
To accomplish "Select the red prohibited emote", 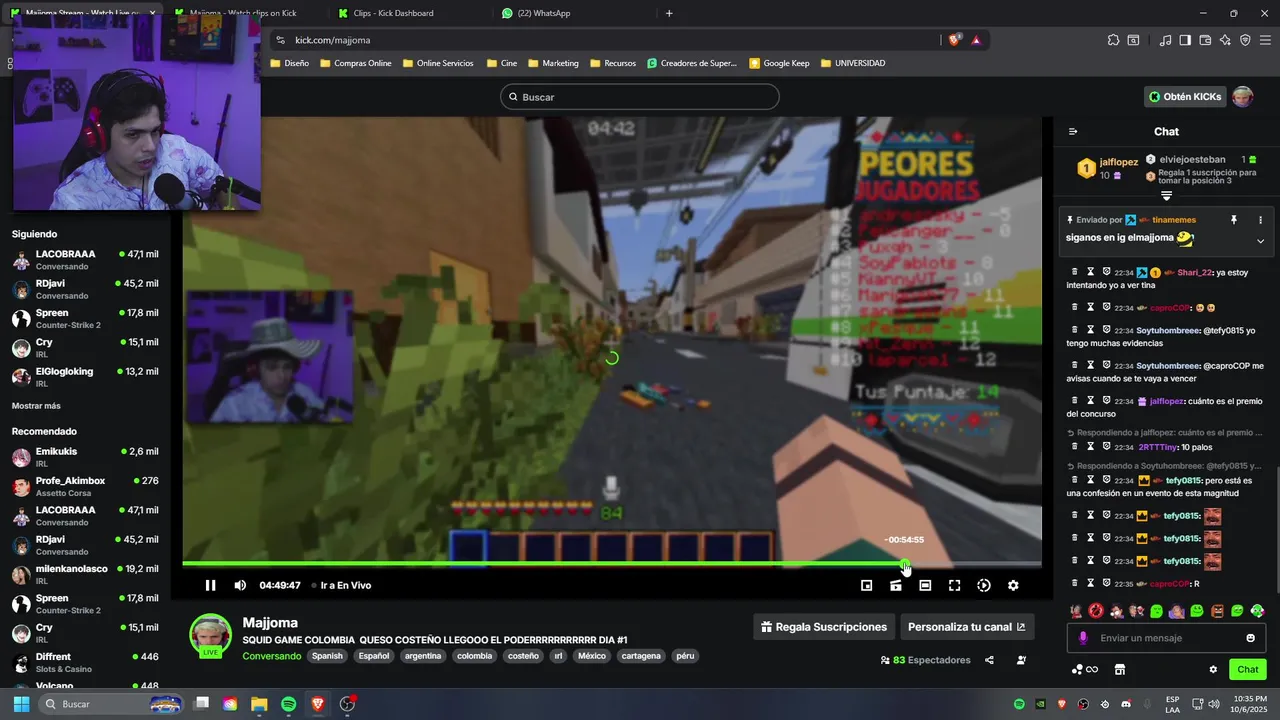I will click(1096, 611).
